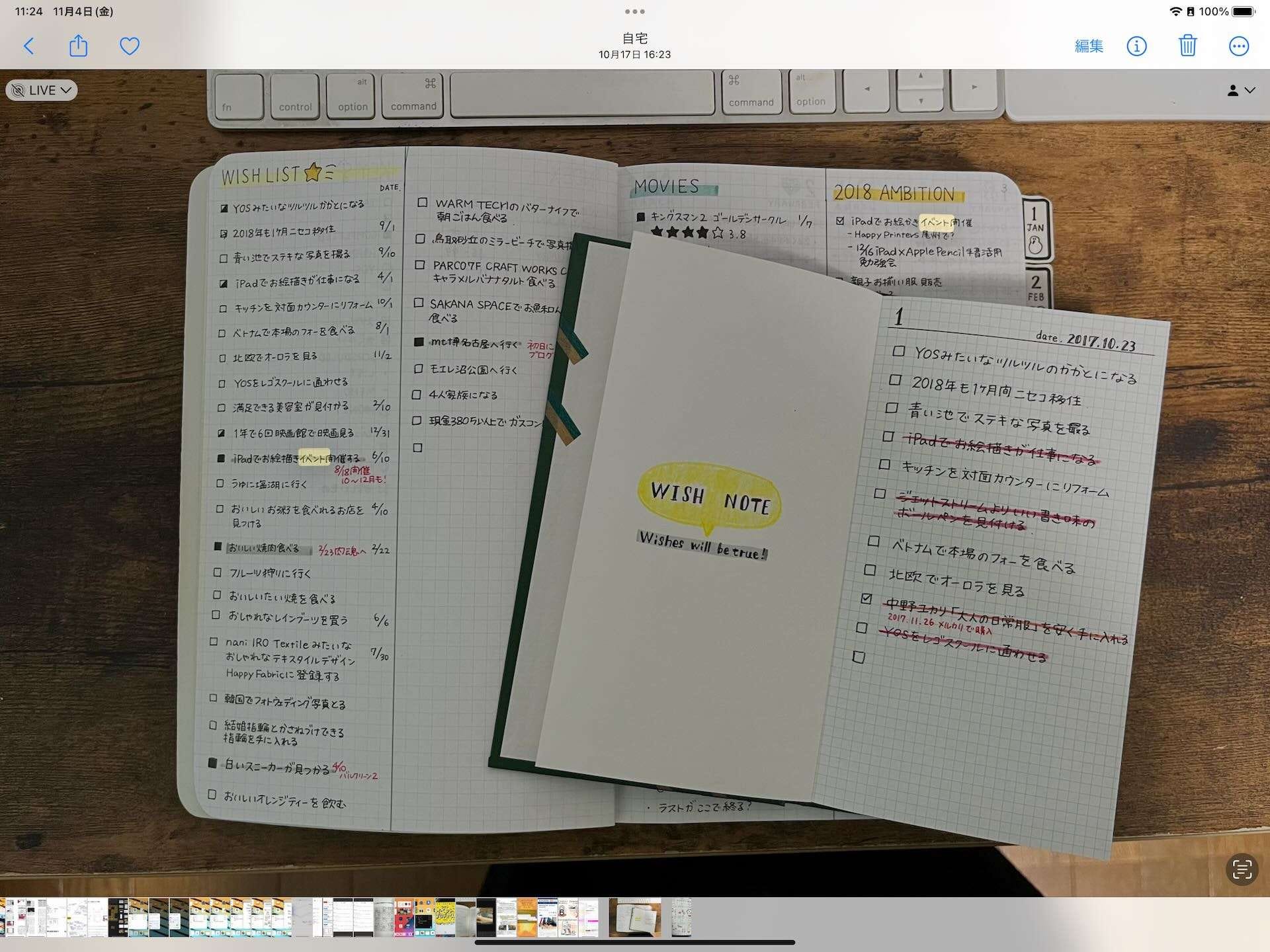The image size is (1270, 952).
Task: Expand the person visibility dropdown
Action: pyautogui.click(x=1241, y=91)
